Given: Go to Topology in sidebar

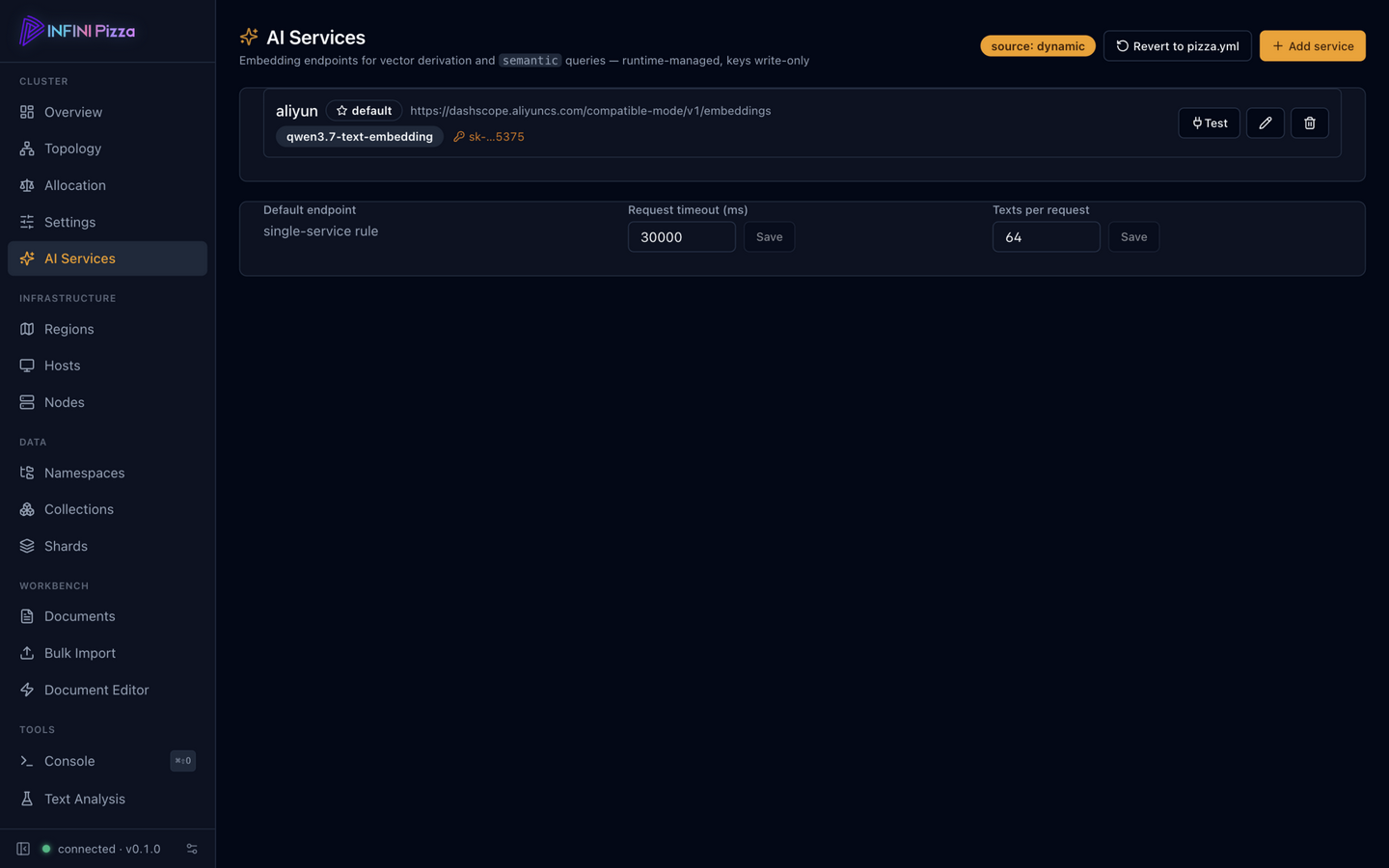Looking at the screenshot, I should pos(107,149).
